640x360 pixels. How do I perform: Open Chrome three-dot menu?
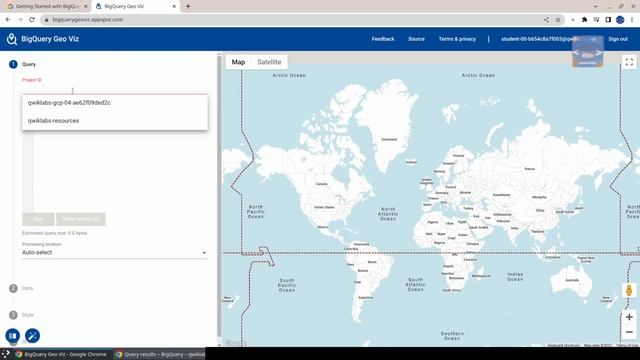(x=632, y=20)
